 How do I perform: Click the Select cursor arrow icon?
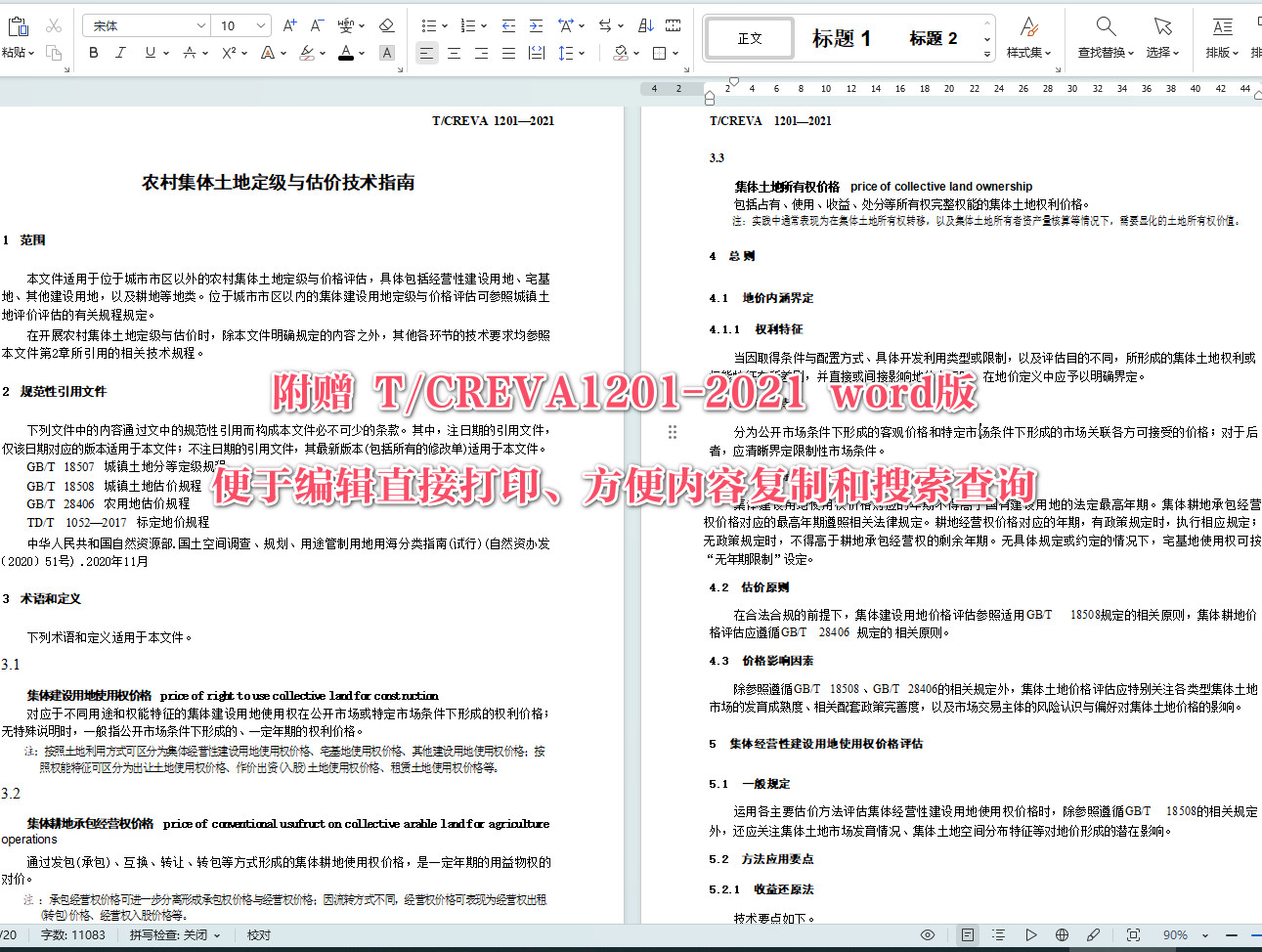coord(1162,26)
